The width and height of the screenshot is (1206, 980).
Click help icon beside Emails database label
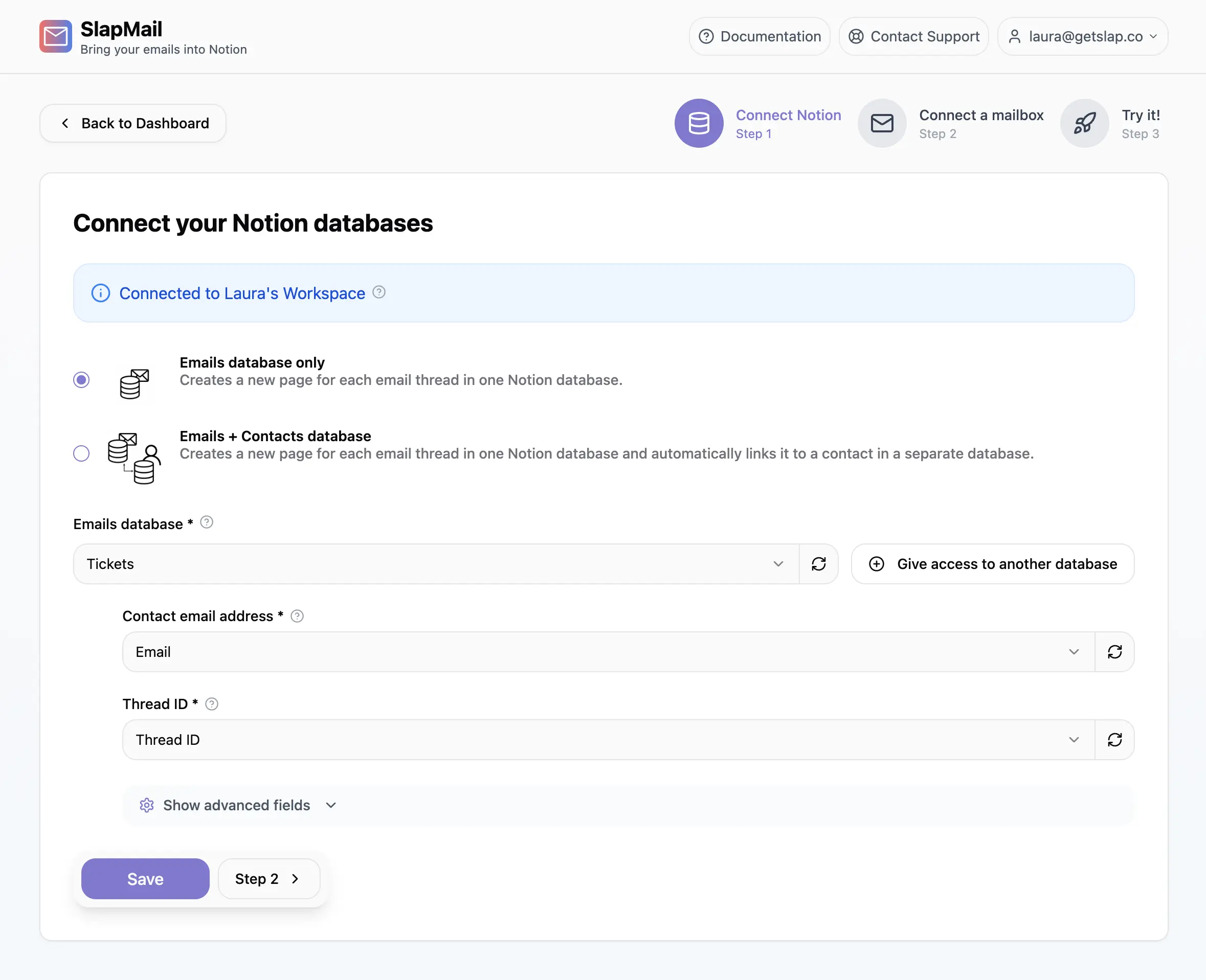point(207,522)
